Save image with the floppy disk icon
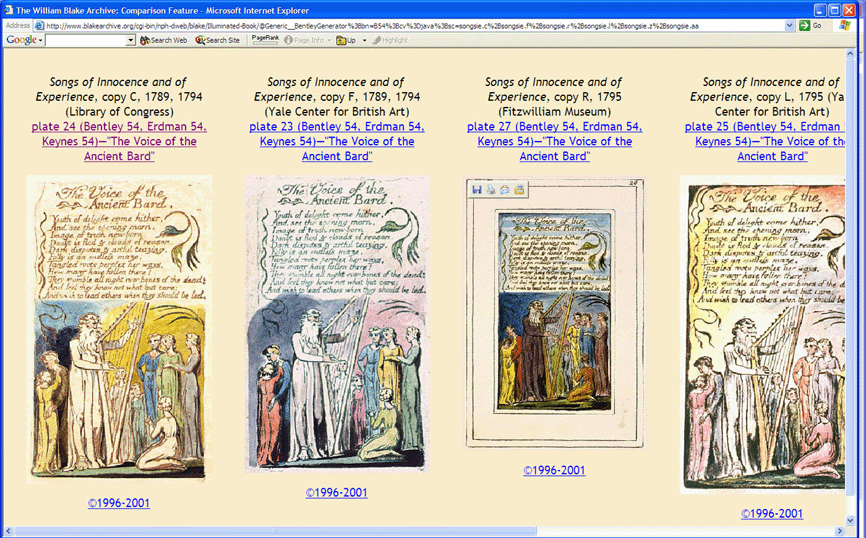866x538 pixels. (x=477, y=189)
